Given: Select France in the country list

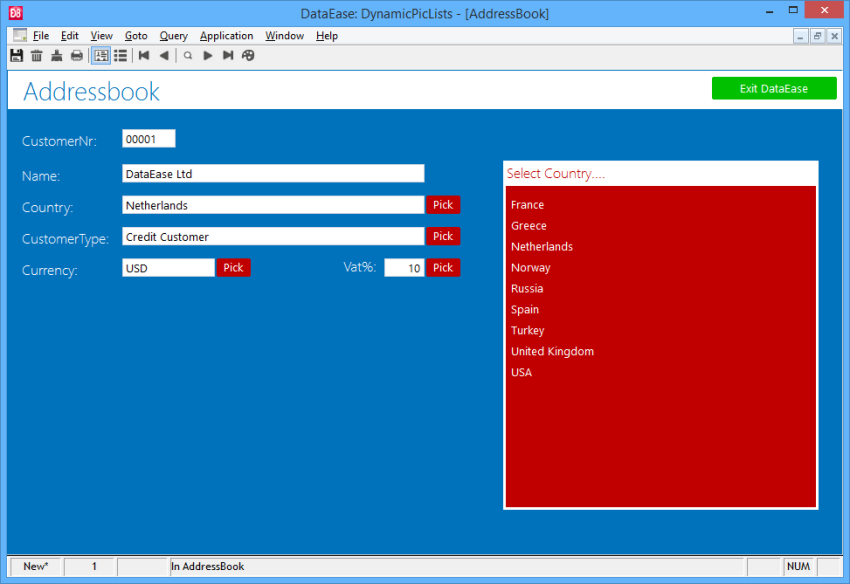Looking at the screenshot, I should pos(527,205).
